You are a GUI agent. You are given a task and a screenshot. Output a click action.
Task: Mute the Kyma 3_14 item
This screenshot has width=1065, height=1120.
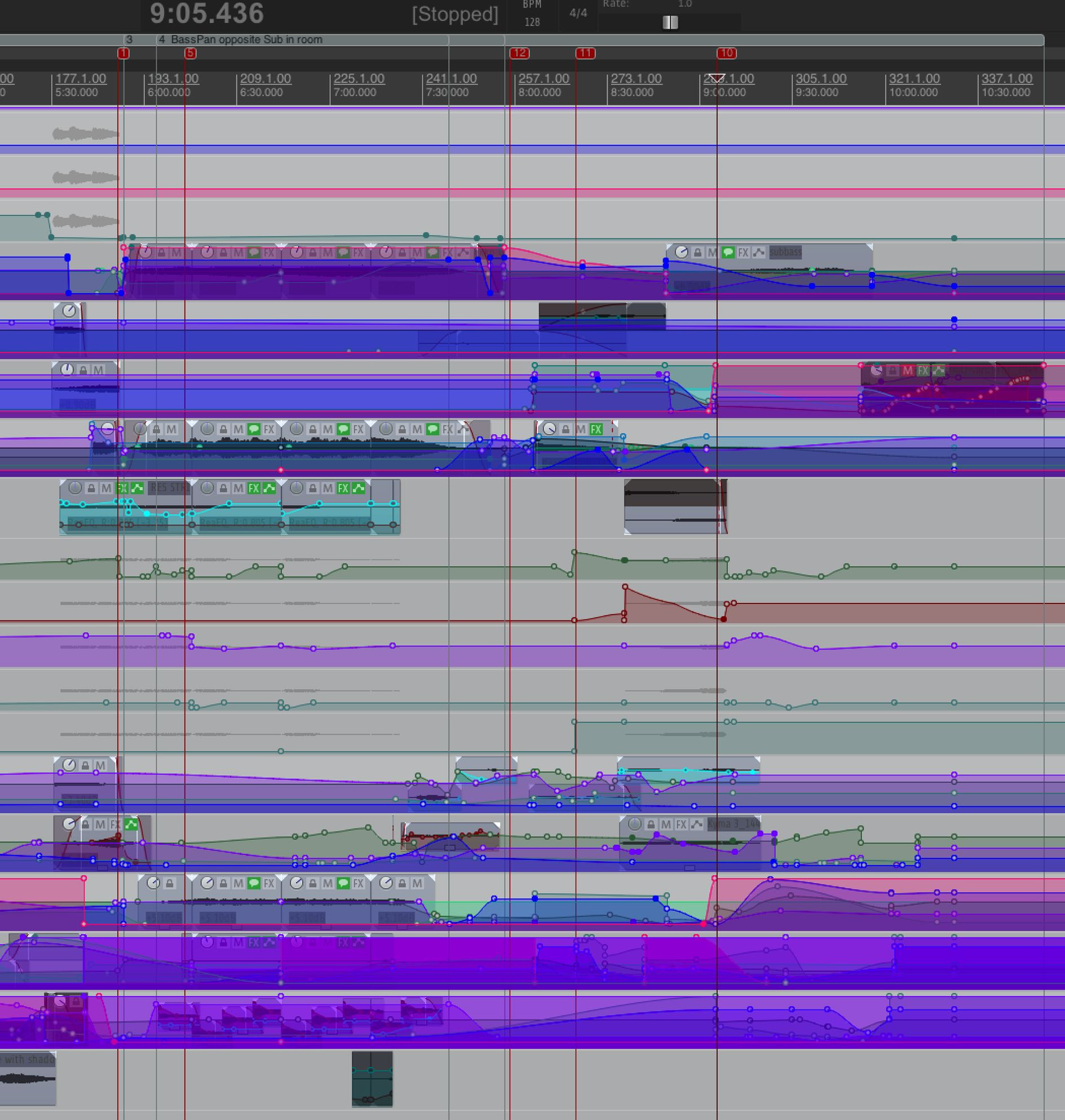[x=666, y=824]
